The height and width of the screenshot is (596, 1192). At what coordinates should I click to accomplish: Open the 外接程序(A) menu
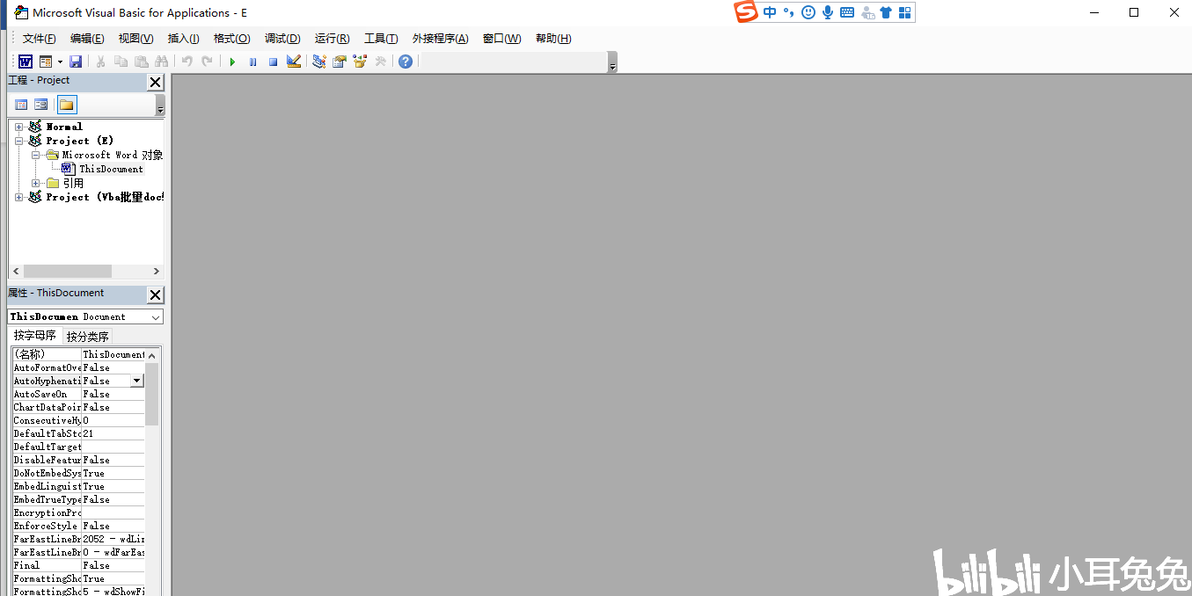pos(440,39)
